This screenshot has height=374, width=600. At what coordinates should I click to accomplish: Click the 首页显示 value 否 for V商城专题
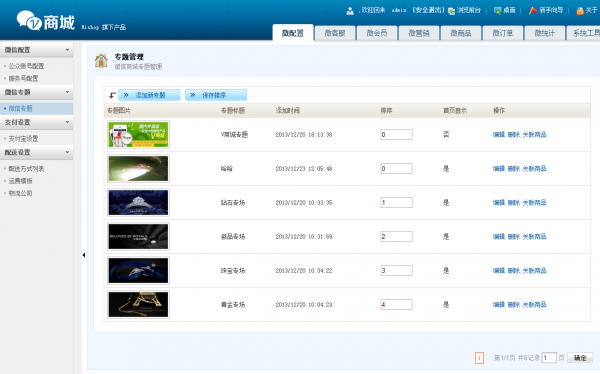(x=446, y=134)
